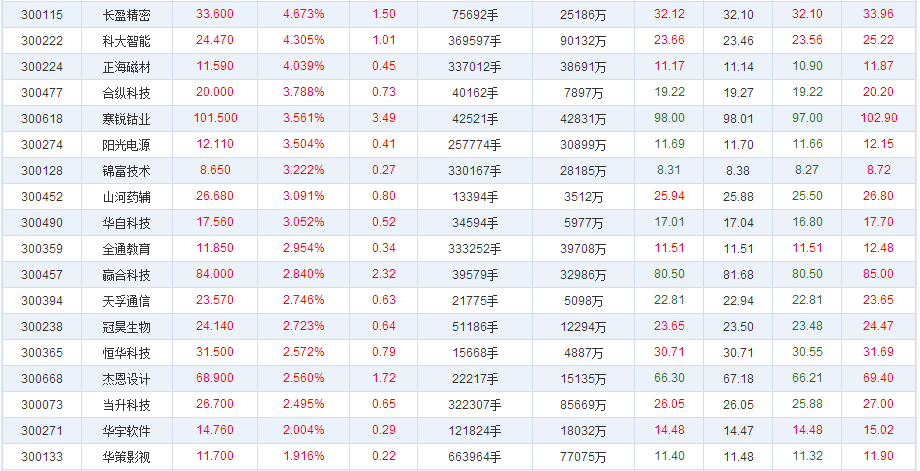This screenshot has height=471, width=920.
Task: Click volume cell 75692手
Action: [476, 15]
